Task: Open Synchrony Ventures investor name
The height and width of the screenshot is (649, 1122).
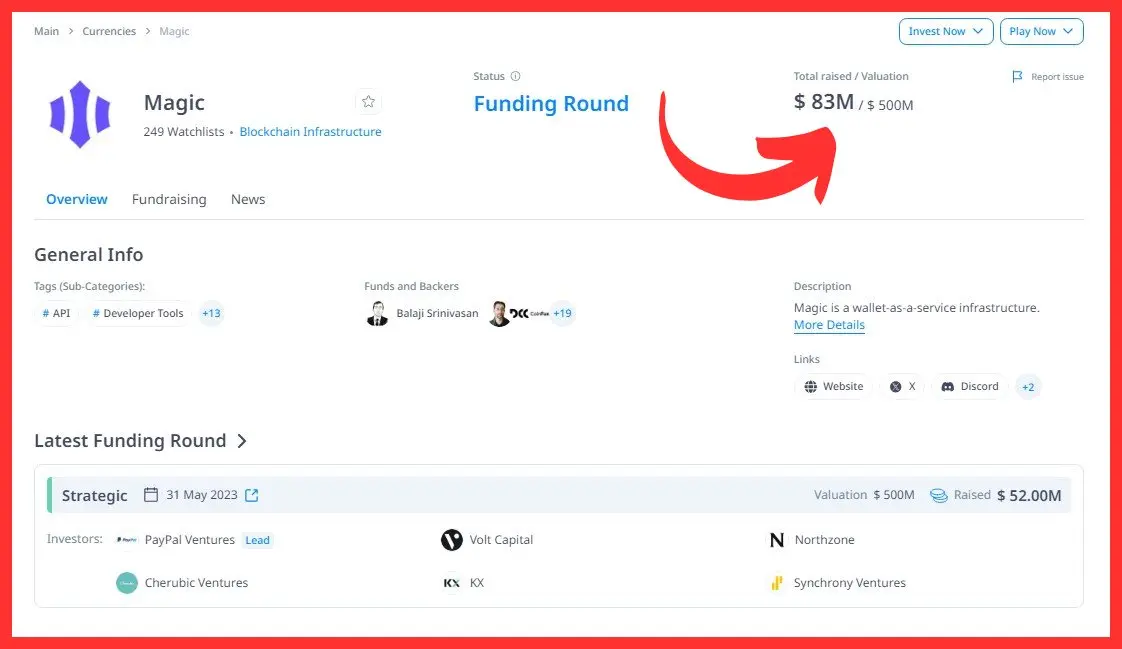Action: 849,583
